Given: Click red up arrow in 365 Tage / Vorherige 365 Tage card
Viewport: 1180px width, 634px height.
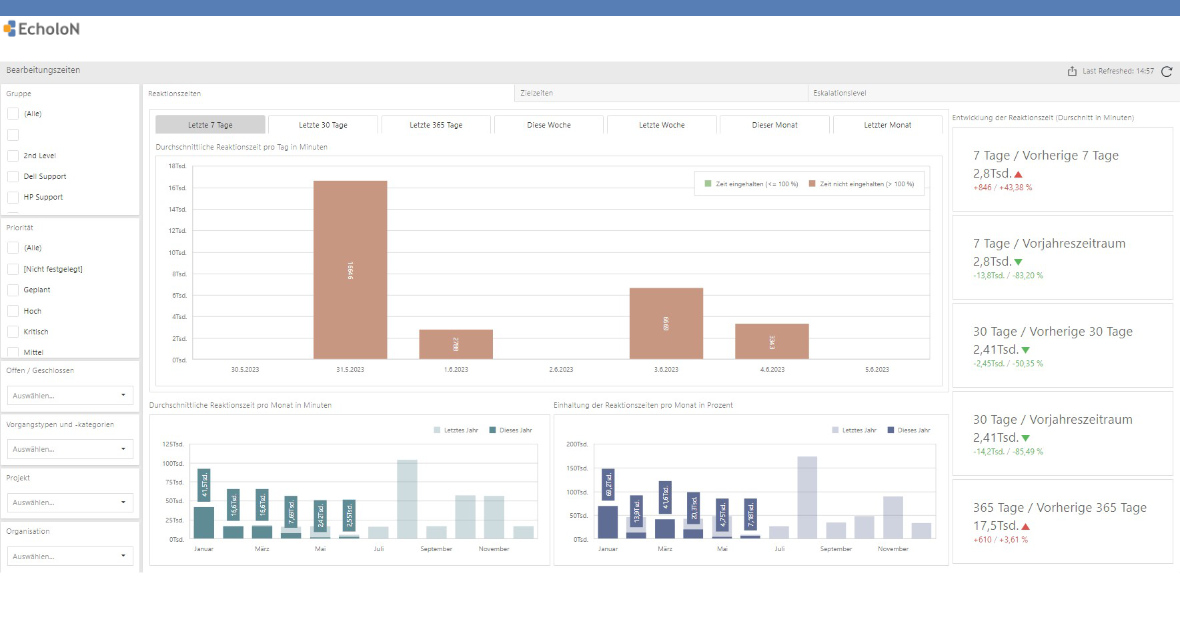Looking at the screenshot, I should [1026, 526].
